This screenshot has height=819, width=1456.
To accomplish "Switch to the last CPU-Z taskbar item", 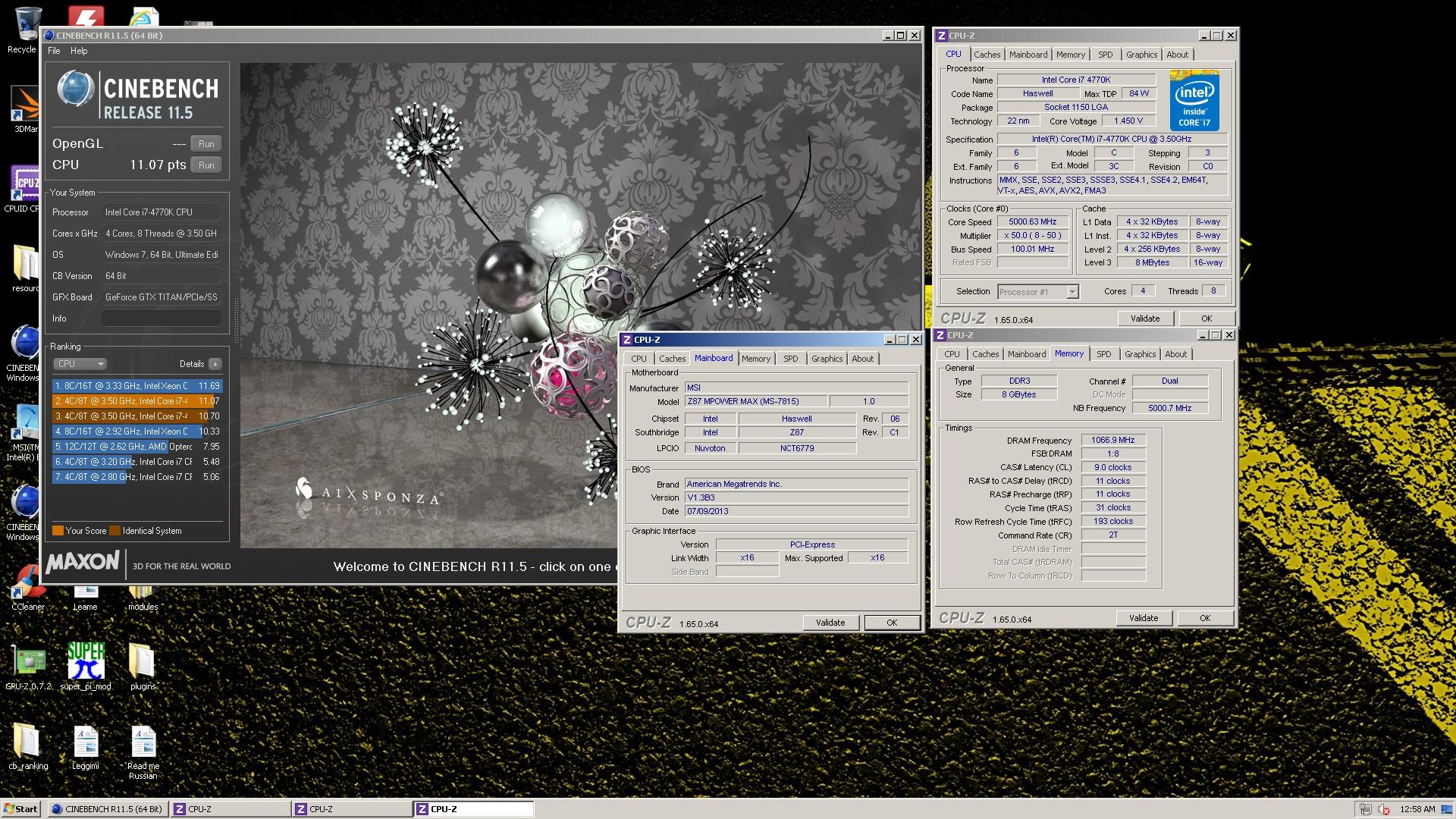I will click(x=474, y=809).
